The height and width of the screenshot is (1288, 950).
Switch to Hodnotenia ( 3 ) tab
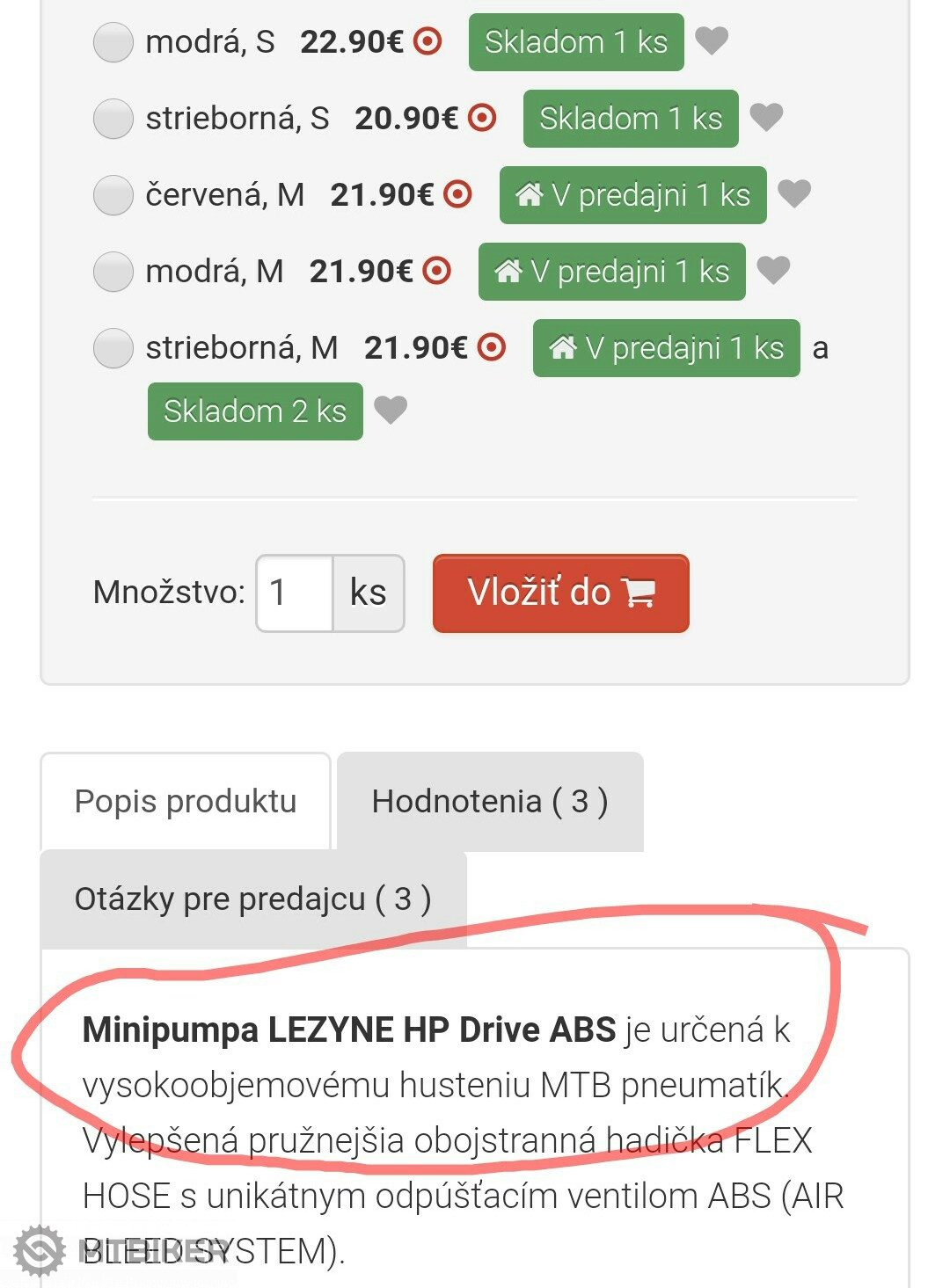tap(490, 801)
